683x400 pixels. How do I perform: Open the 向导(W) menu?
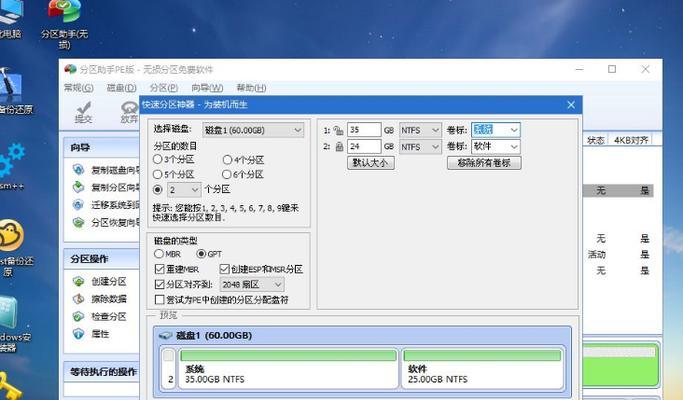pyautogui.click(x=207, y=88)
